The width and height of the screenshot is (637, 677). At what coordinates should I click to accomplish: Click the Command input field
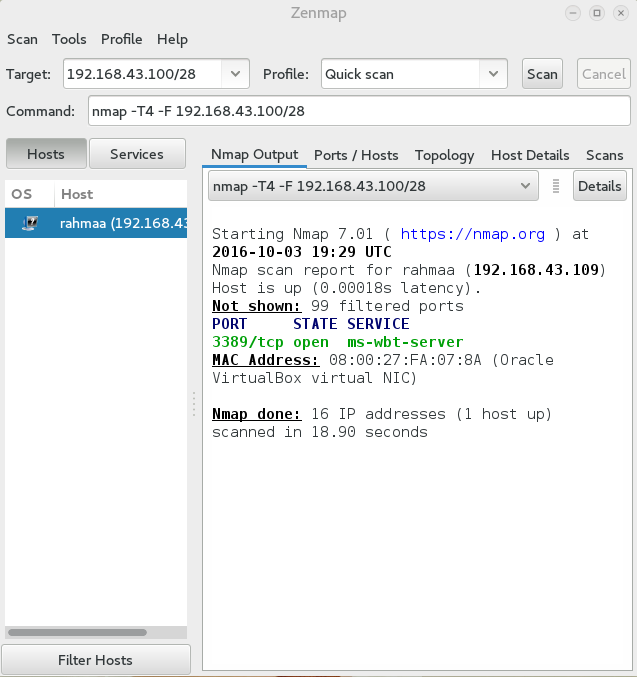pyautogui.click(x=359, y=111)
